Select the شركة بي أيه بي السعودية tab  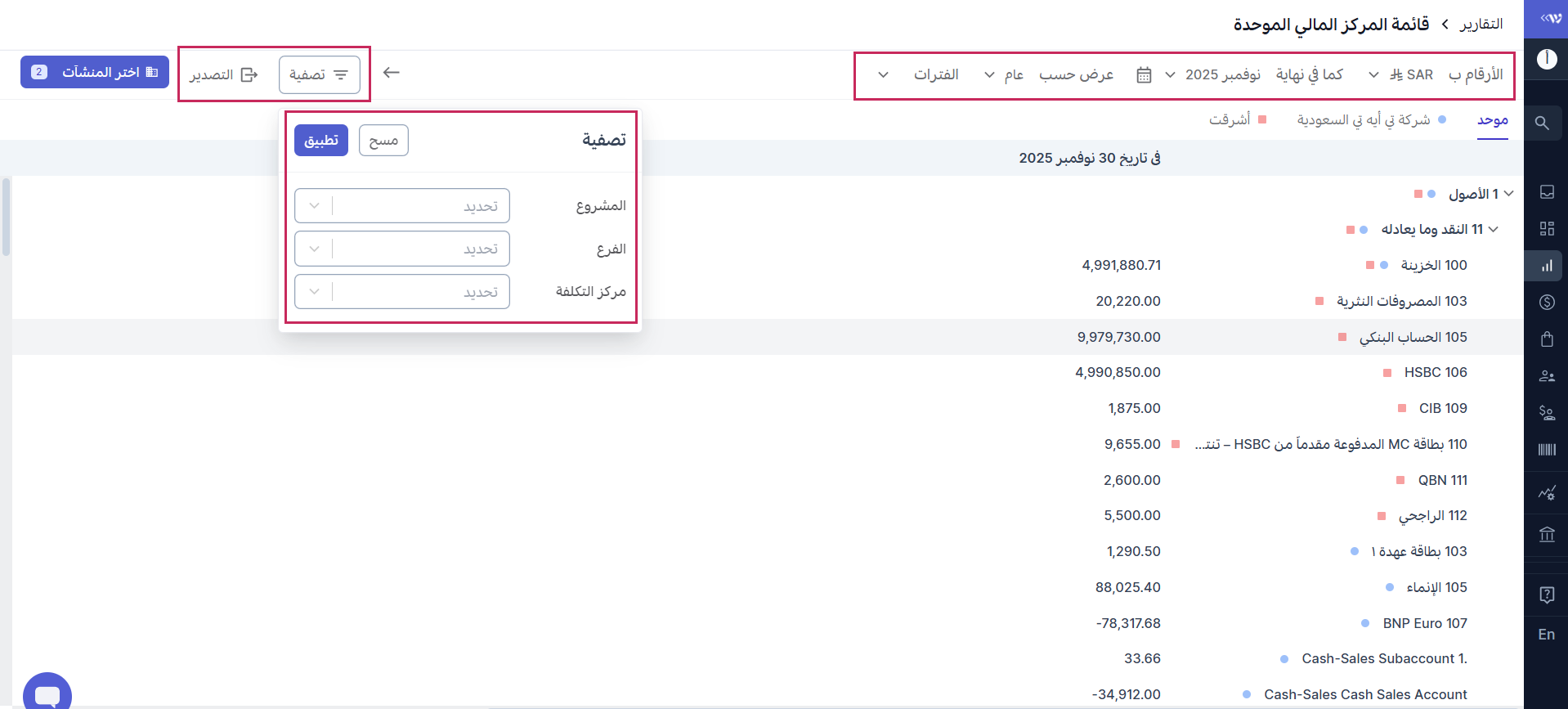tap(1363, 120)
